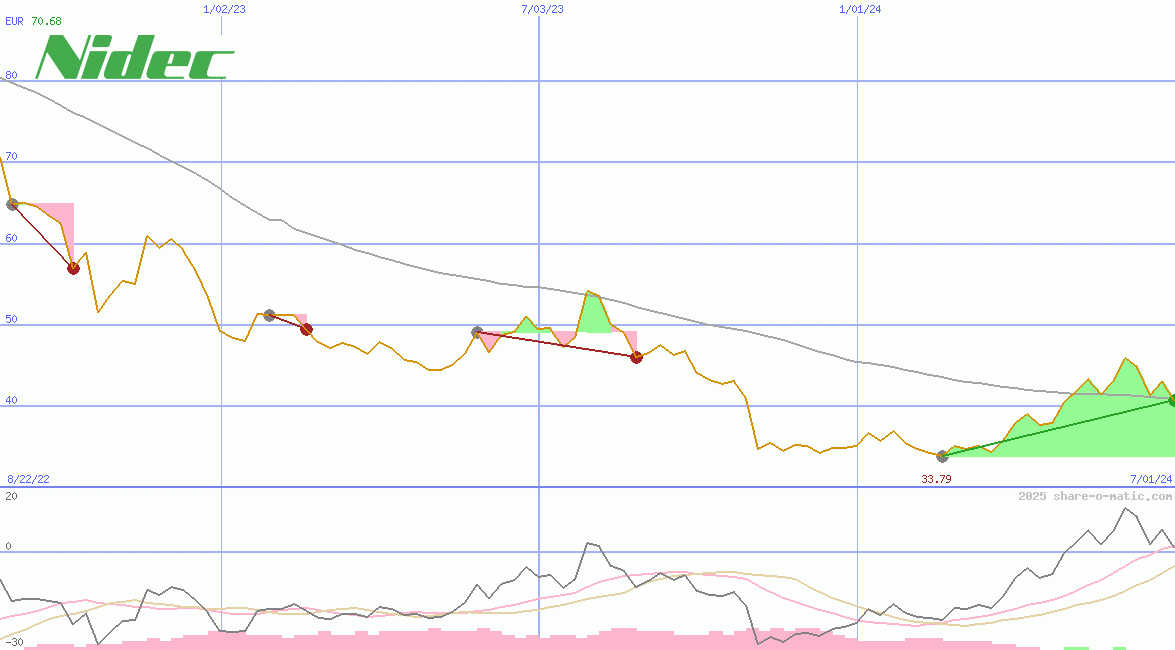Click the 0 oscillator axis label

tap(8, 546)
